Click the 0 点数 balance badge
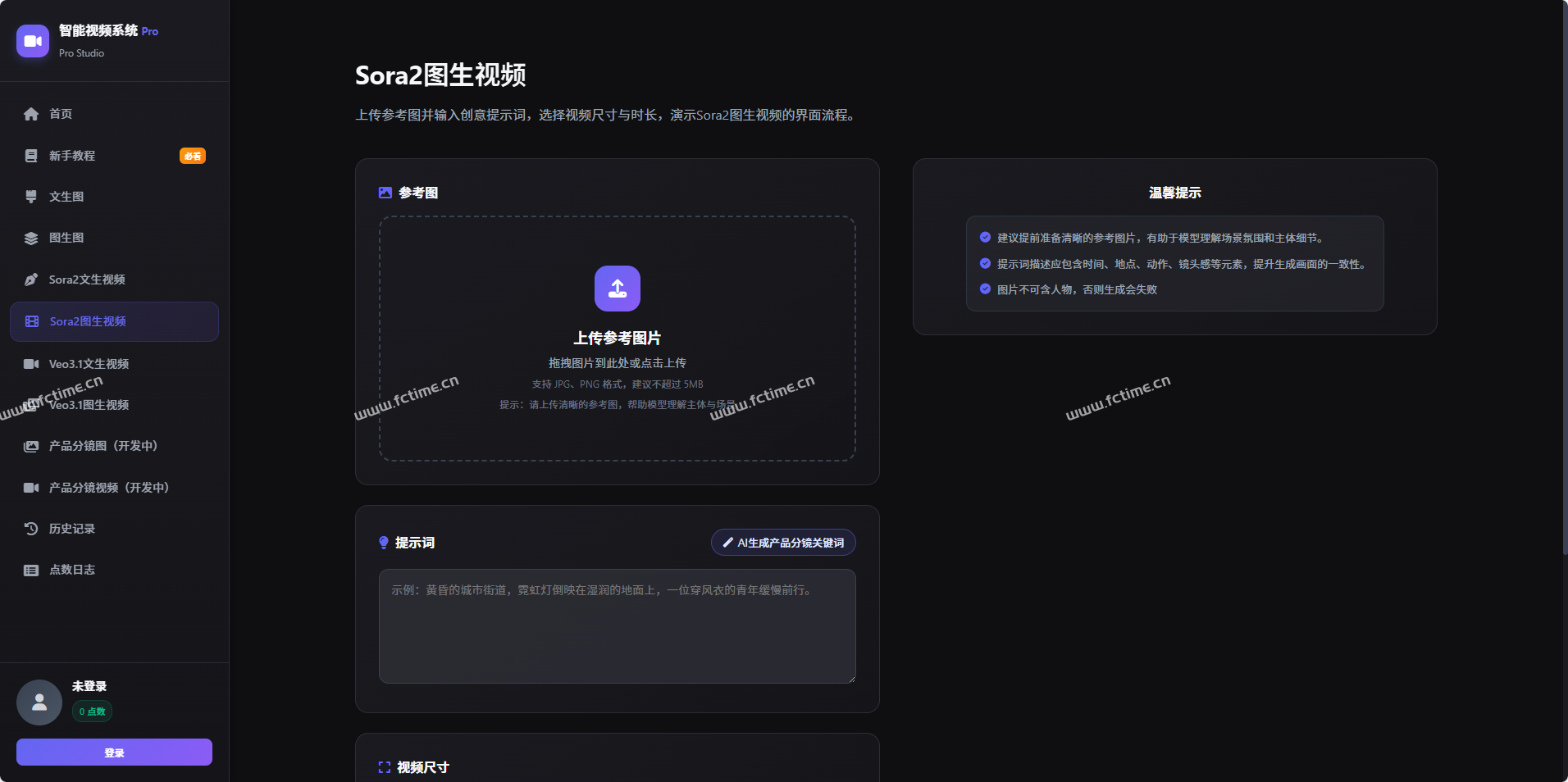 [92, 712]
